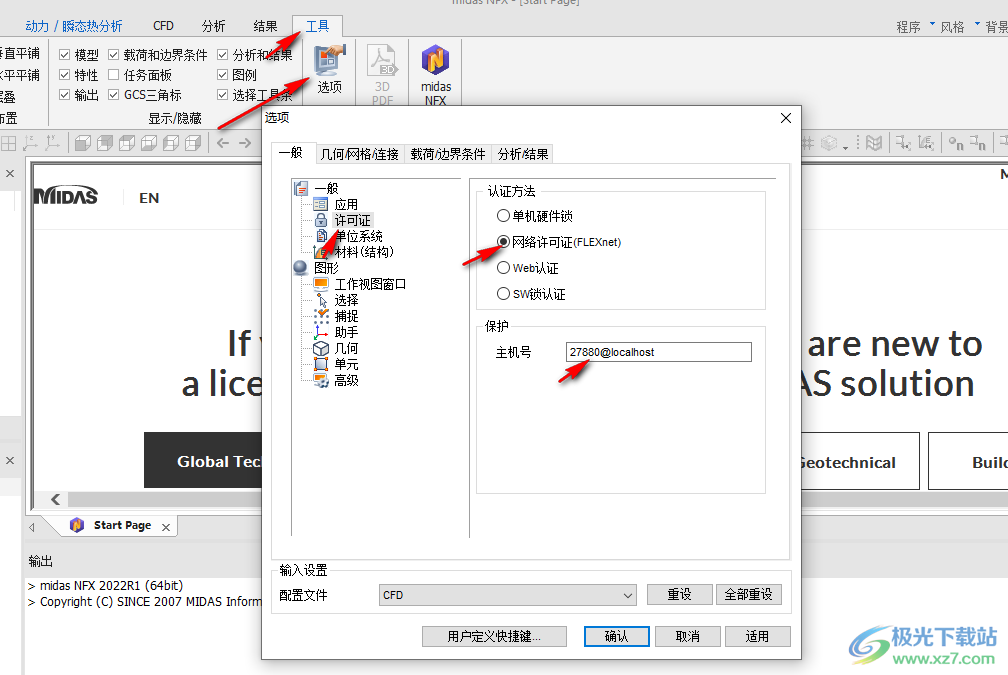The image size is (1008, 675).
Task: Select 高级 in the options tree
Action: (346, 380)
